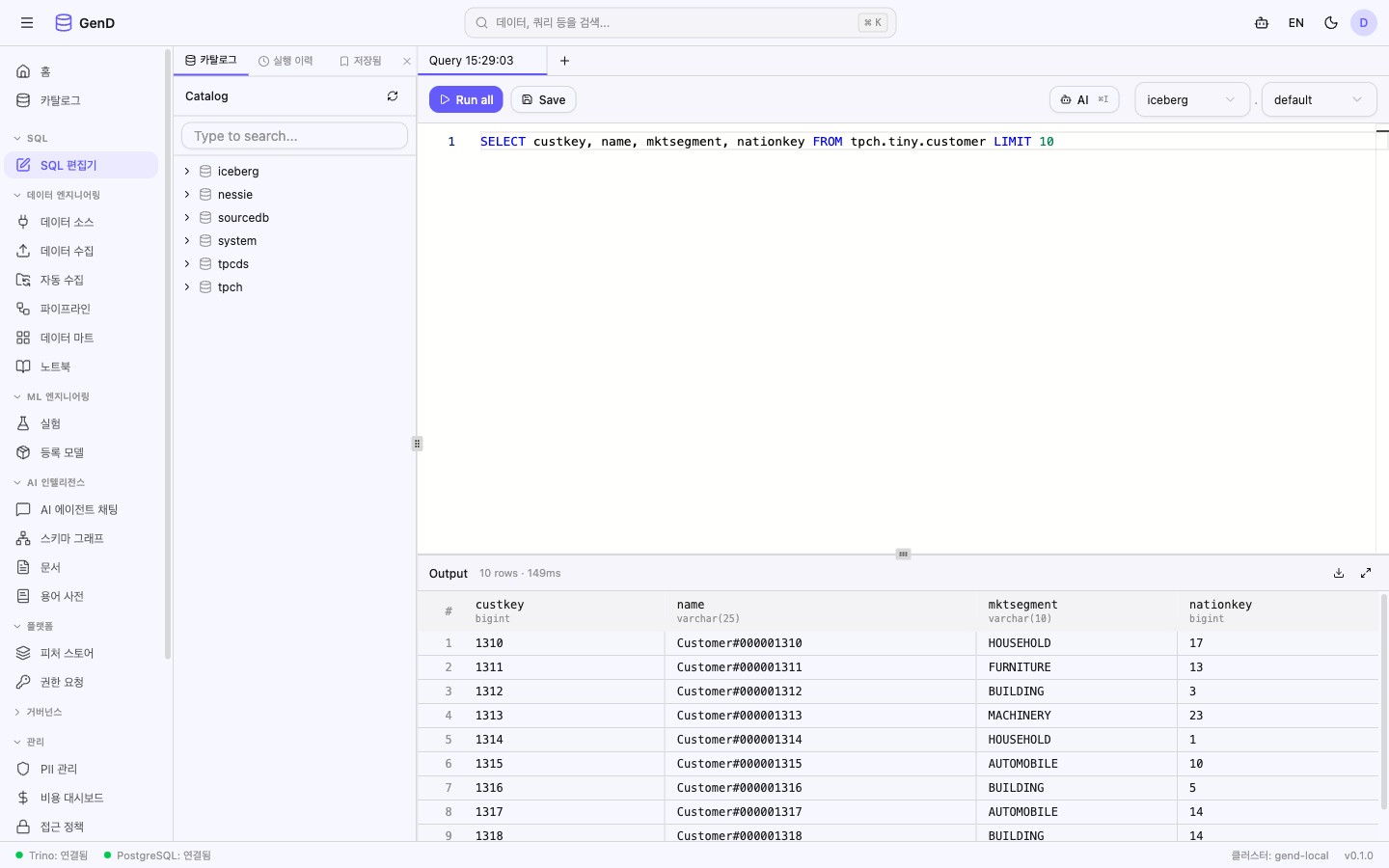
Task: Open the default schema dropdown
Action: tap(1319, 99)
